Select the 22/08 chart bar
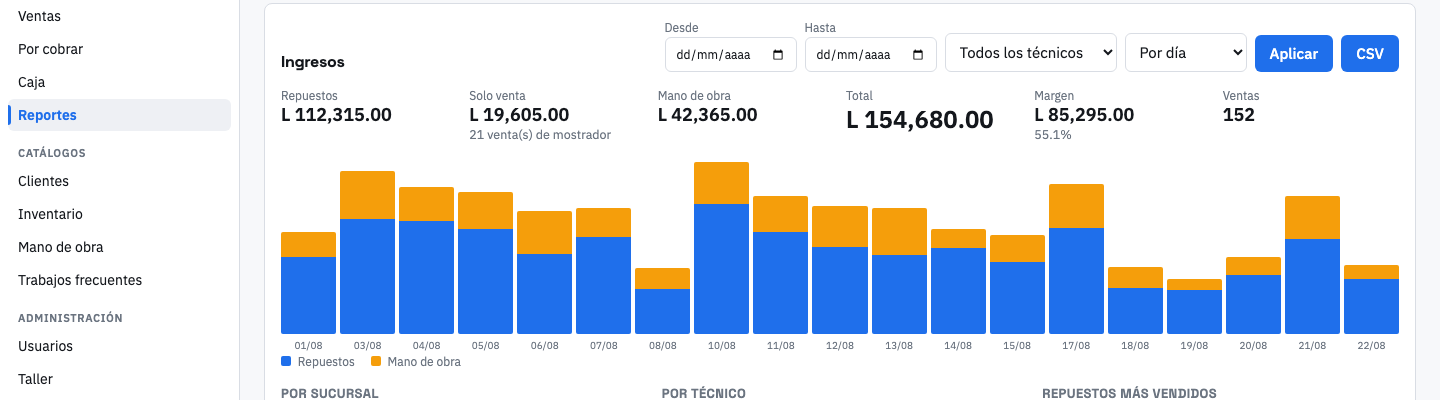Viewport: 1440px width, 400px height. click(1371, 299)
